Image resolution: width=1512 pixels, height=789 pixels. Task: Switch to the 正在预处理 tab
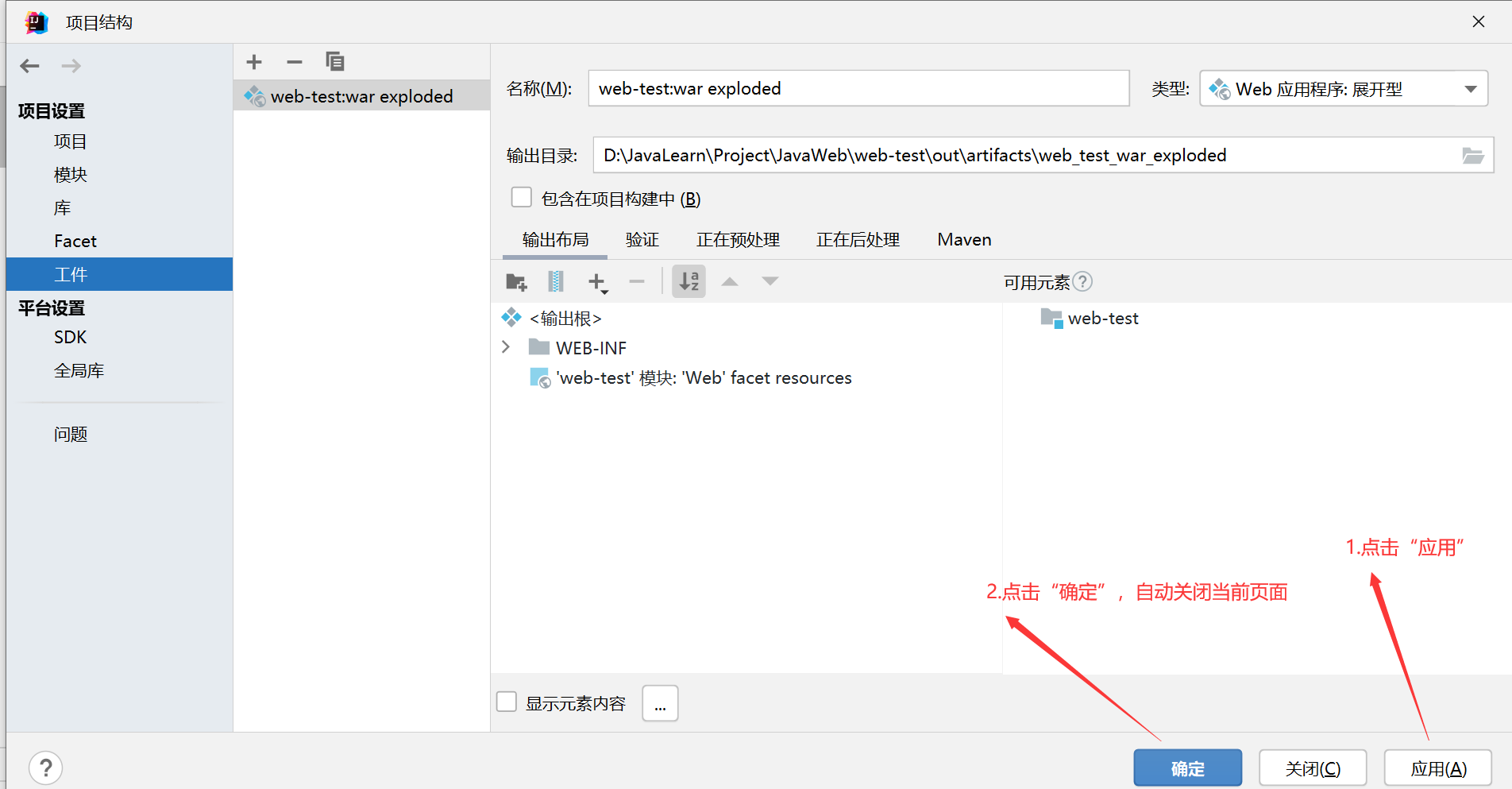pyautogui.click(x=738, y=240)
